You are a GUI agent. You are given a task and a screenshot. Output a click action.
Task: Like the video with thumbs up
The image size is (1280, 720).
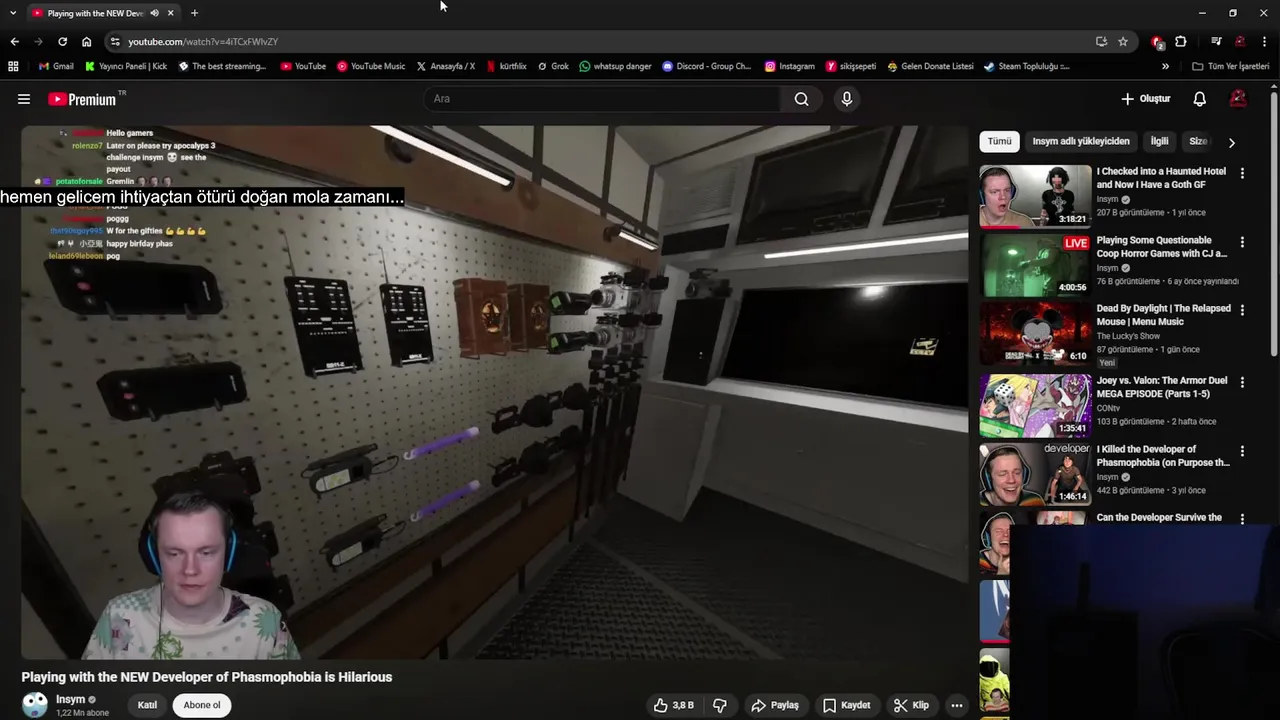tap(674, 705)
